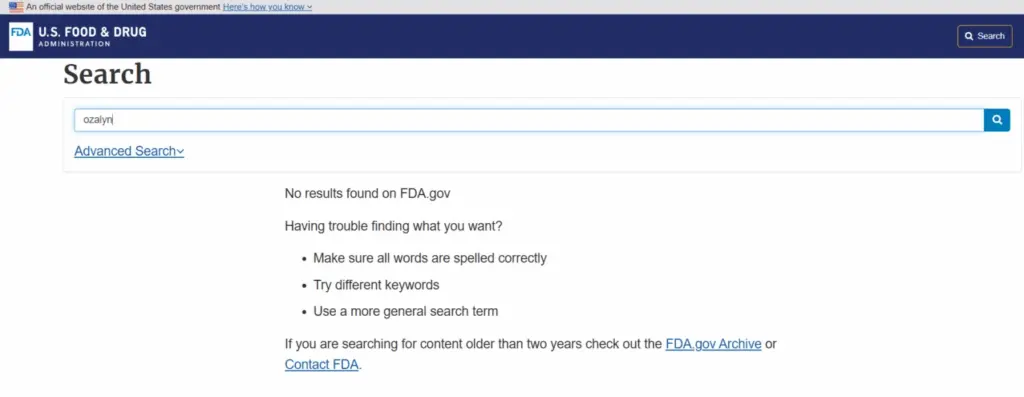Click the large "Search" page heading
Screen dimensions: 1024x397
pyautogui.click(x=108, y=74)
